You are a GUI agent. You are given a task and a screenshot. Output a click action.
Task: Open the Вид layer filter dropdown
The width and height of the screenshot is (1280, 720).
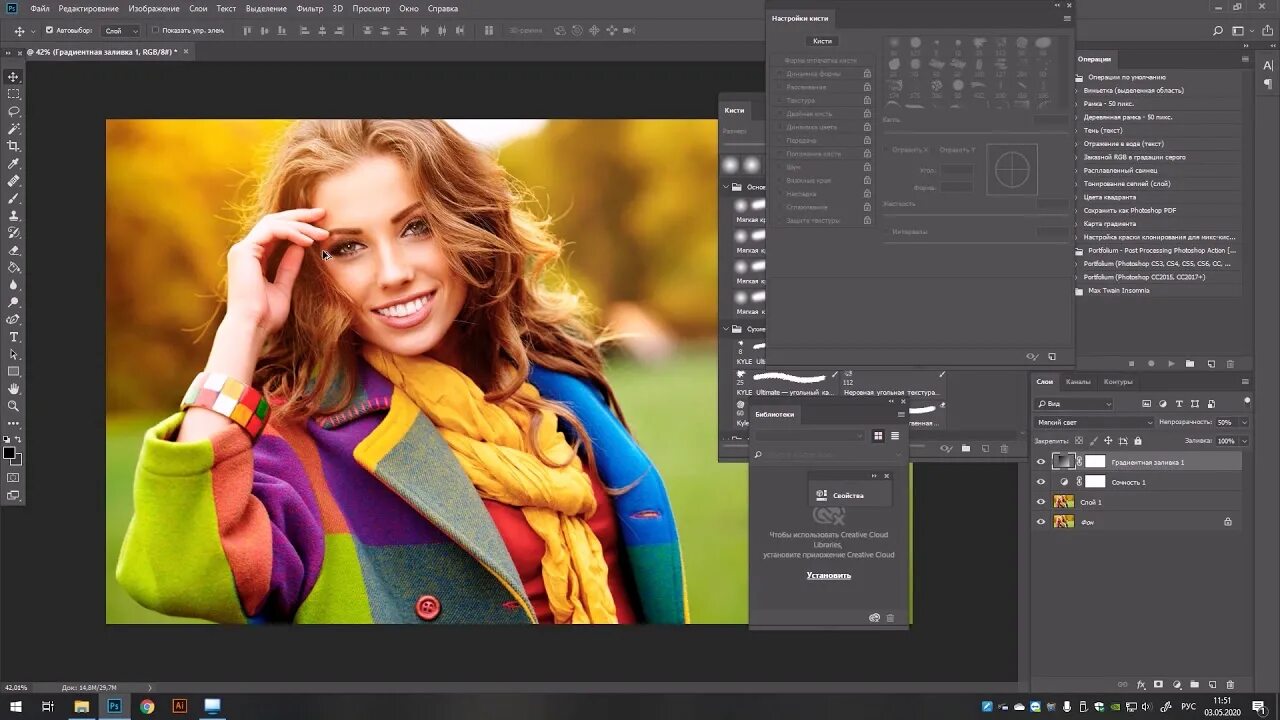[1074, 404]
